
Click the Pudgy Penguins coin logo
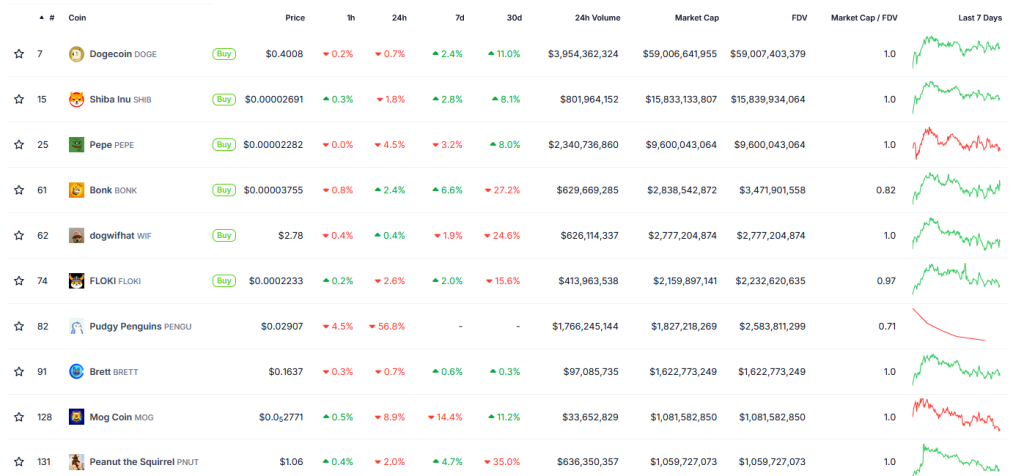[76, 326]
